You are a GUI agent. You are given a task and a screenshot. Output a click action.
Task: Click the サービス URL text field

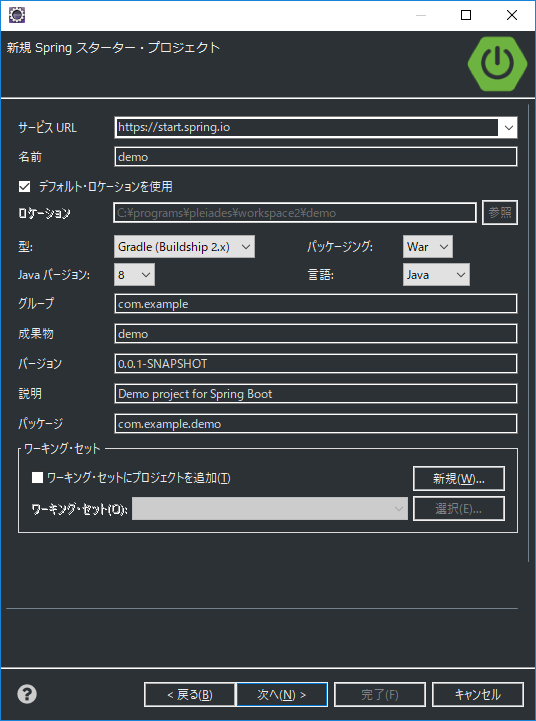(x=307, y=128)
